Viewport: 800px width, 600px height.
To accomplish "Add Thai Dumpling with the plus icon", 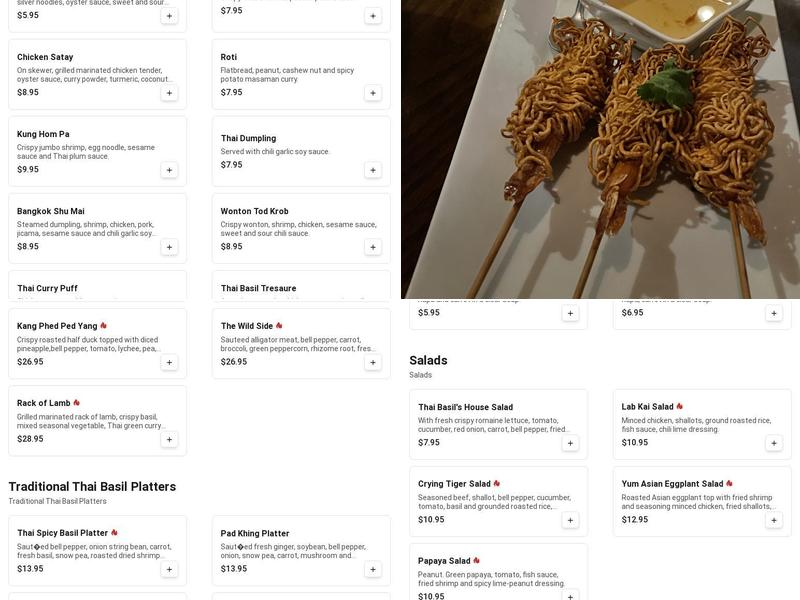I will pyautogui.click(x=373, y=170).
